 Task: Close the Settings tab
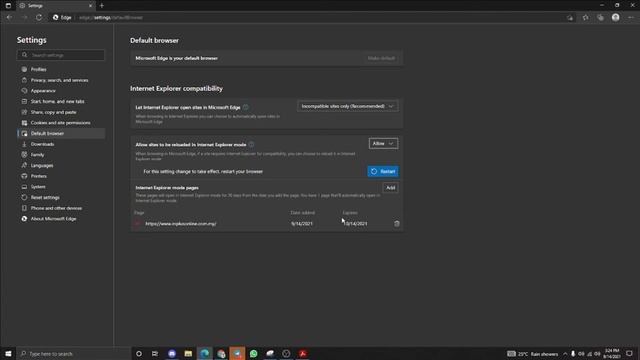pos(90,6)
